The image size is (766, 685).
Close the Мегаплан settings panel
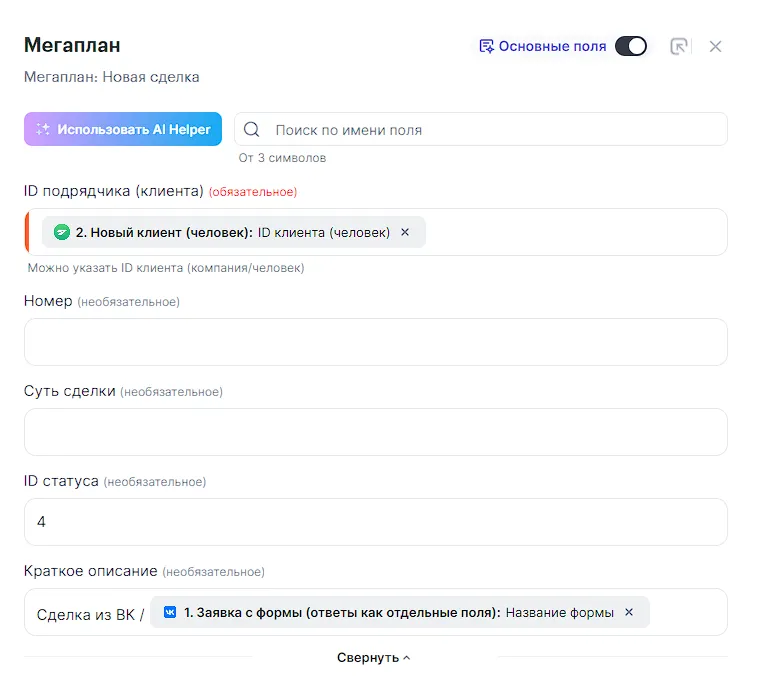(x=715, y=46)
